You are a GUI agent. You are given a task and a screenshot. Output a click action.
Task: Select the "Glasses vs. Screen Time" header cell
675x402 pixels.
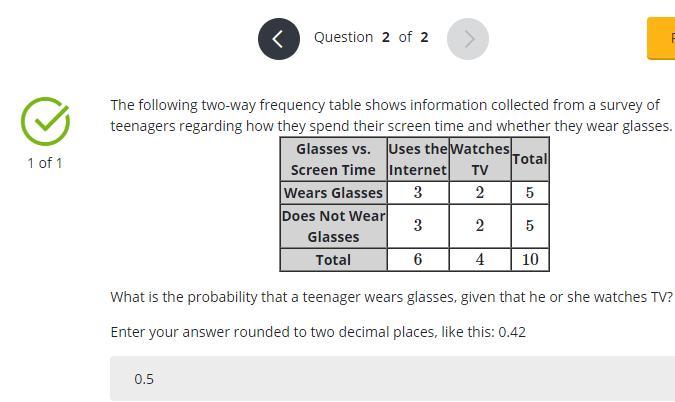[x=333, y=159]
